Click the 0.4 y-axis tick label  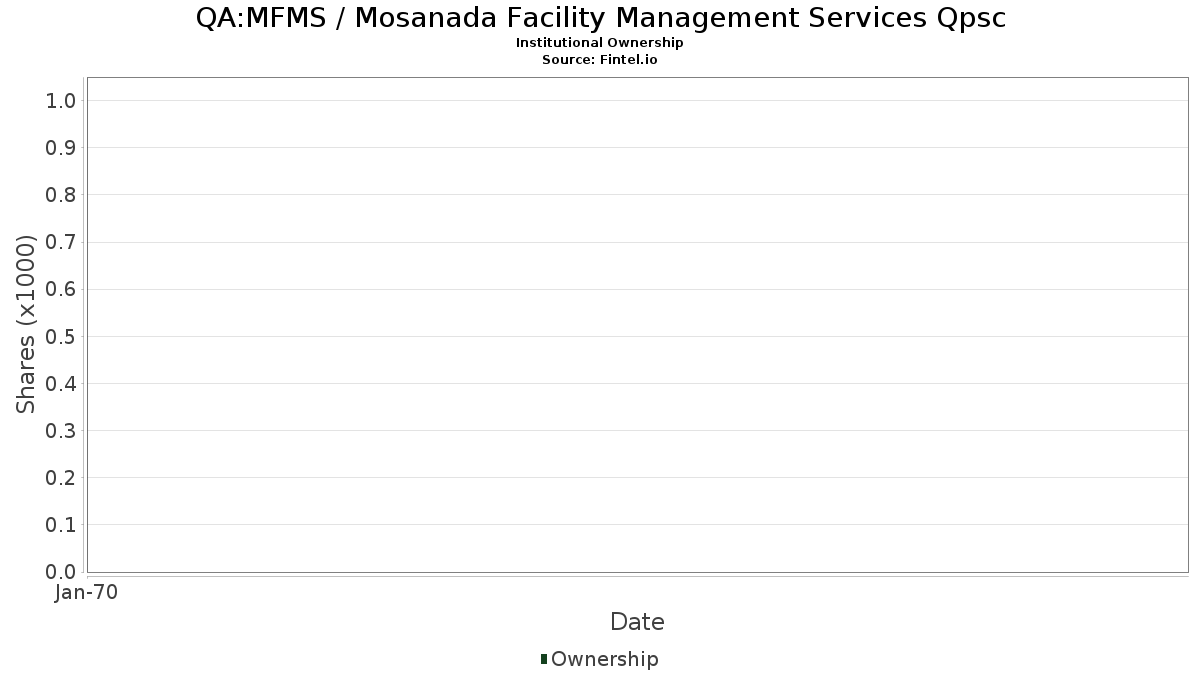(x=61, y=383)
